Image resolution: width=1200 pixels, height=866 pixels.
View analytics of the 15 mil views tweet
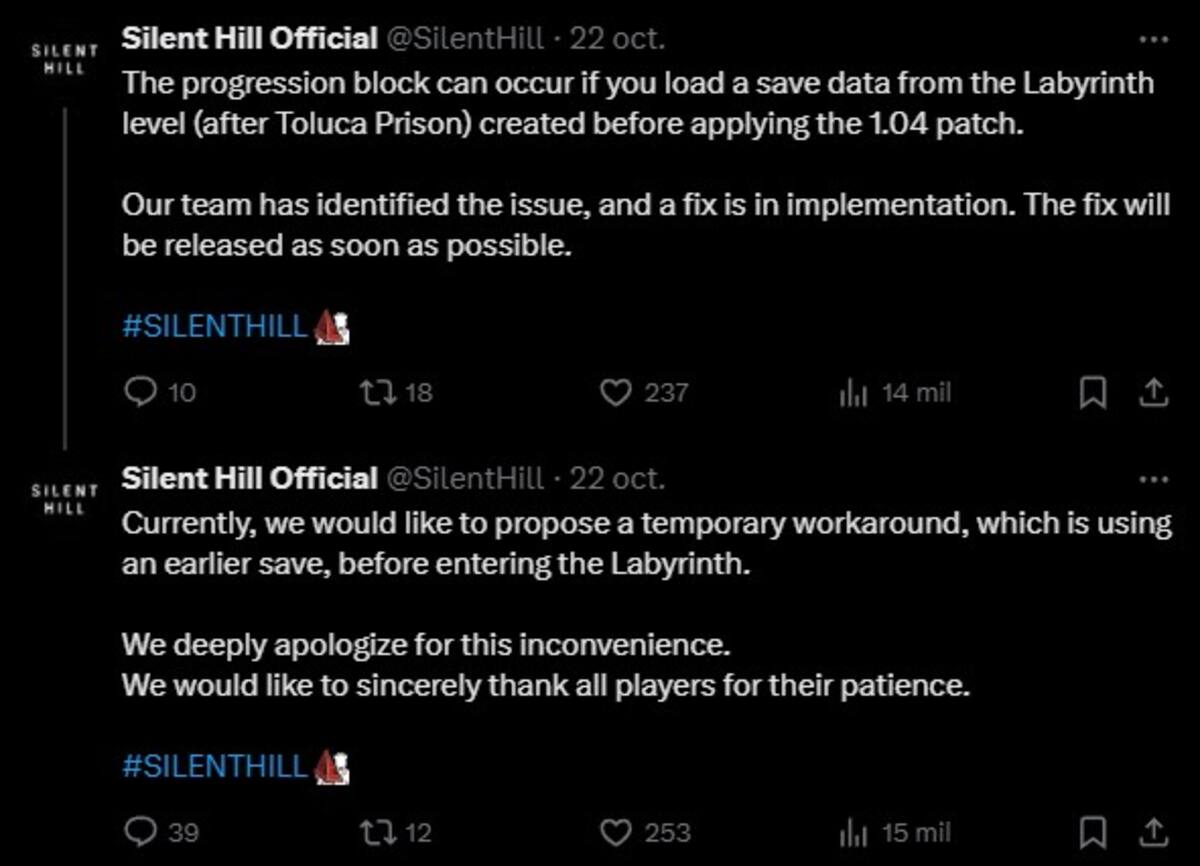[x=894, y=831]
